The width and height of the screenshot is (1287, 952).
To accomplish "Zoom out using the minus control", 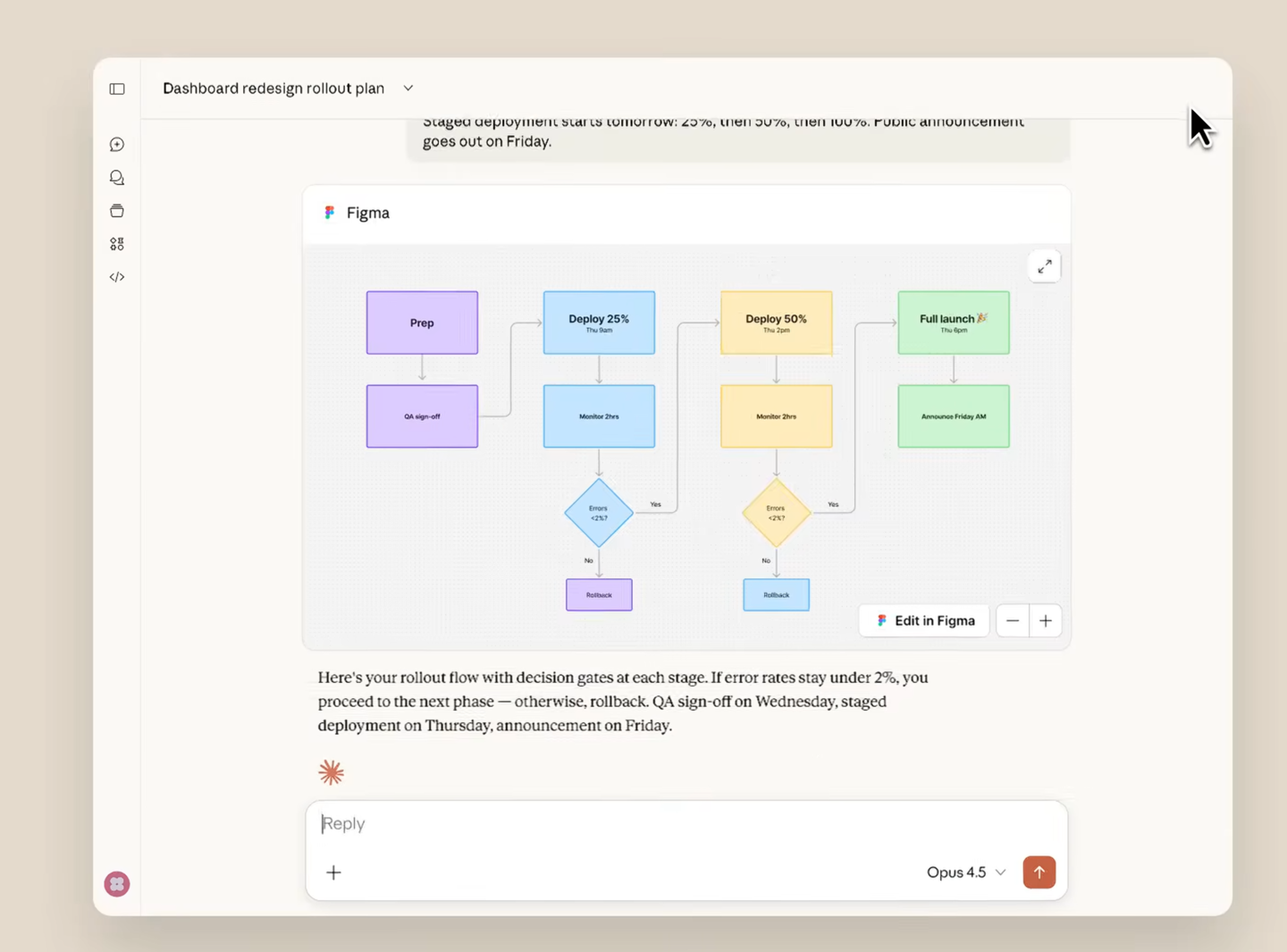I will click(1012, 620).
